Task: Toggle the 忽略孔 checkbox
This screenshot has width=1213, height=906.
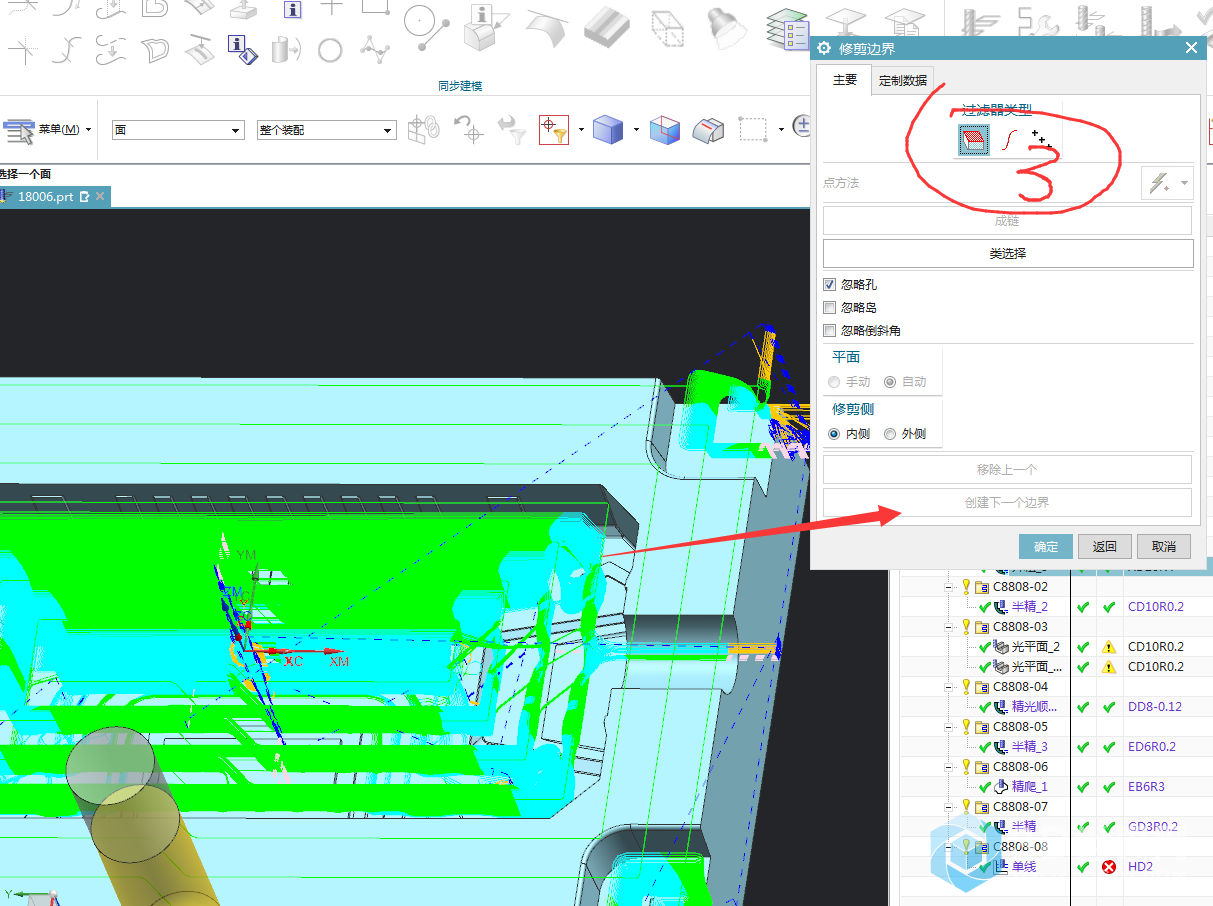Action: coord(829,285)
